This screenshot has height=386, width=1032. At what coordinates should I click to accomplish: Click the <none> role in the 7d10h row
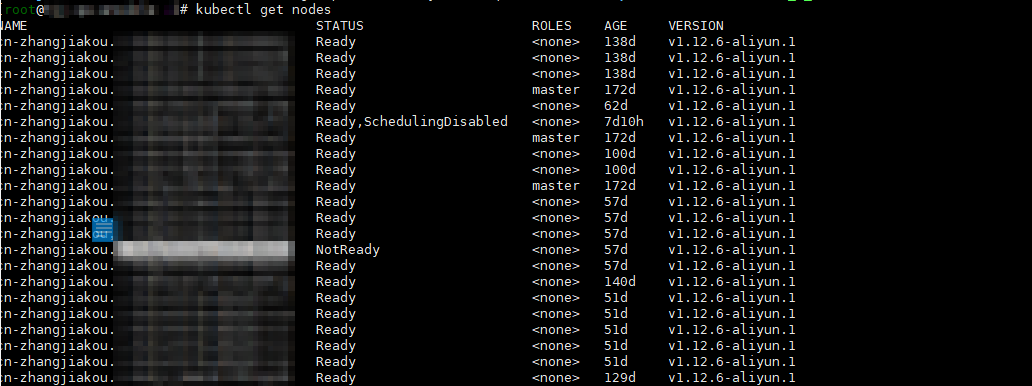555,122
